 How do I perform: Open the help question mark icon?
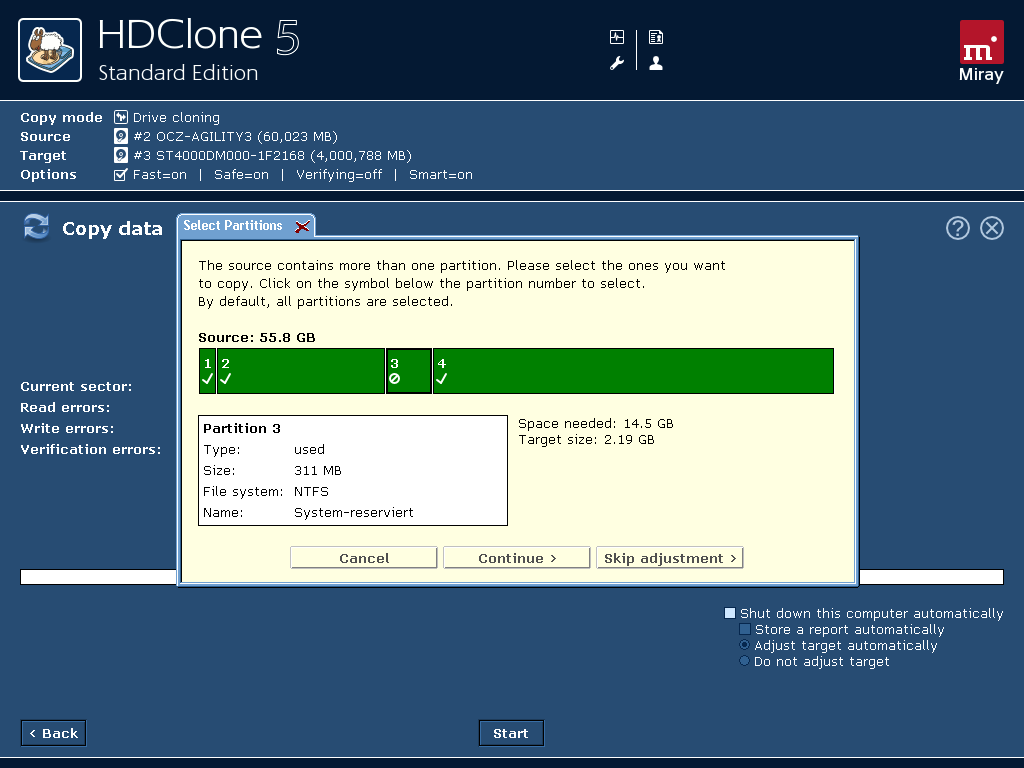click(x=958, y=228)
